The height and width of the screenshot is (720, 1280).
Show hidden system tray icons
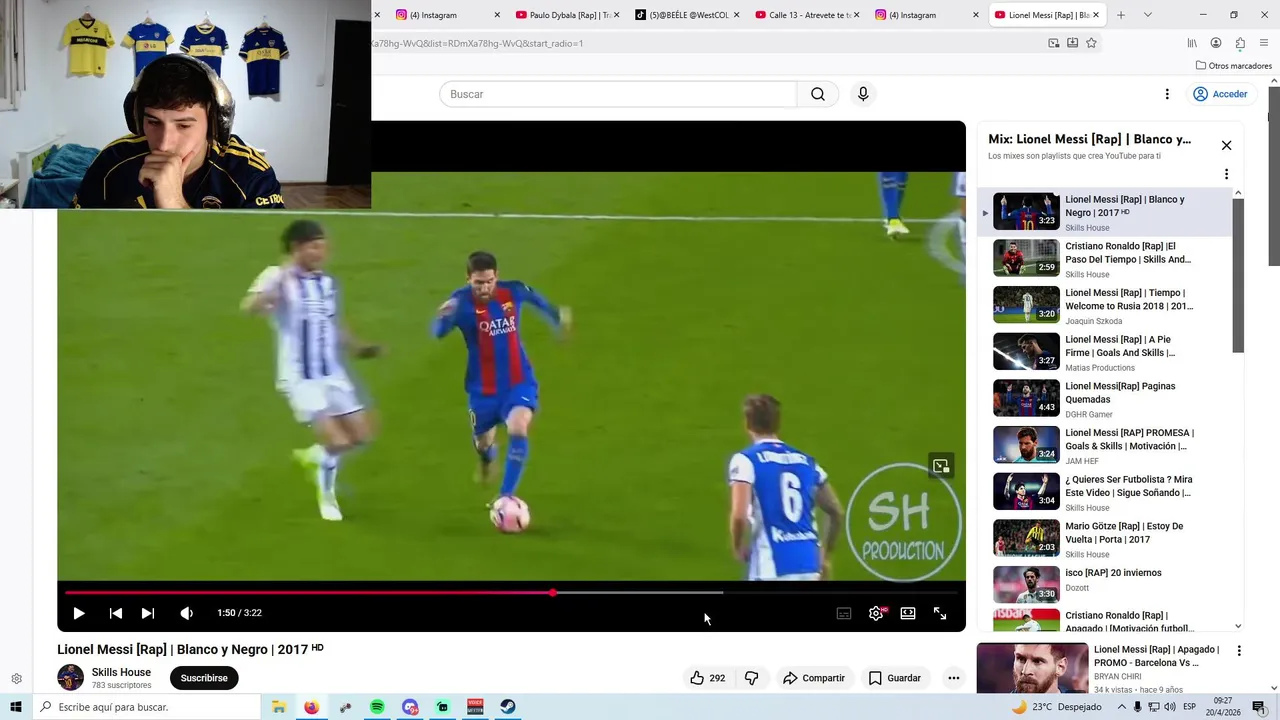[x=1121, y=707]
